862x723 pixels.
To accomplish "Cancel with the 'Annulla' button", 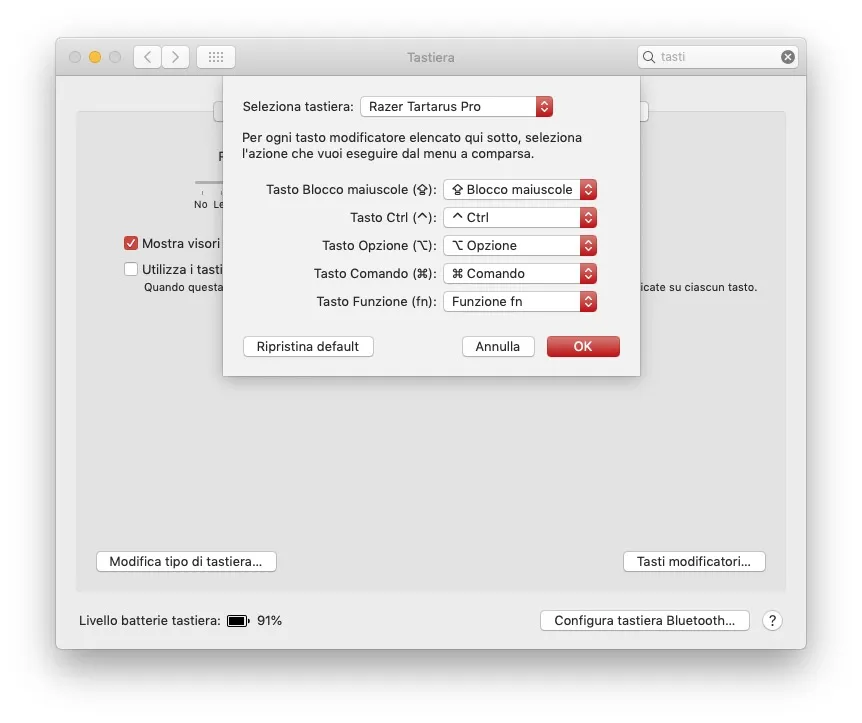I will pyautogui.click(x=498, y=346).
